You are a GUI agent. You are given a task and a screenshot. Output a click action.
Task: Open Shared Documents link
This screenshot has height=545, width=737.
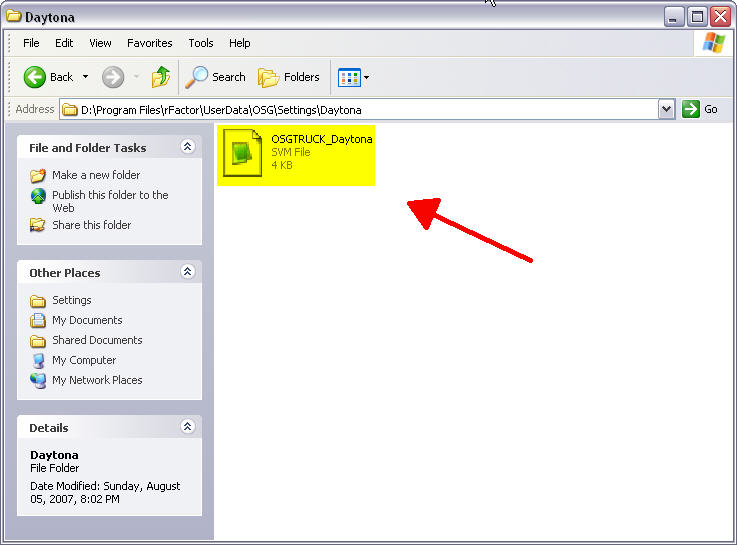click(97, 340)
